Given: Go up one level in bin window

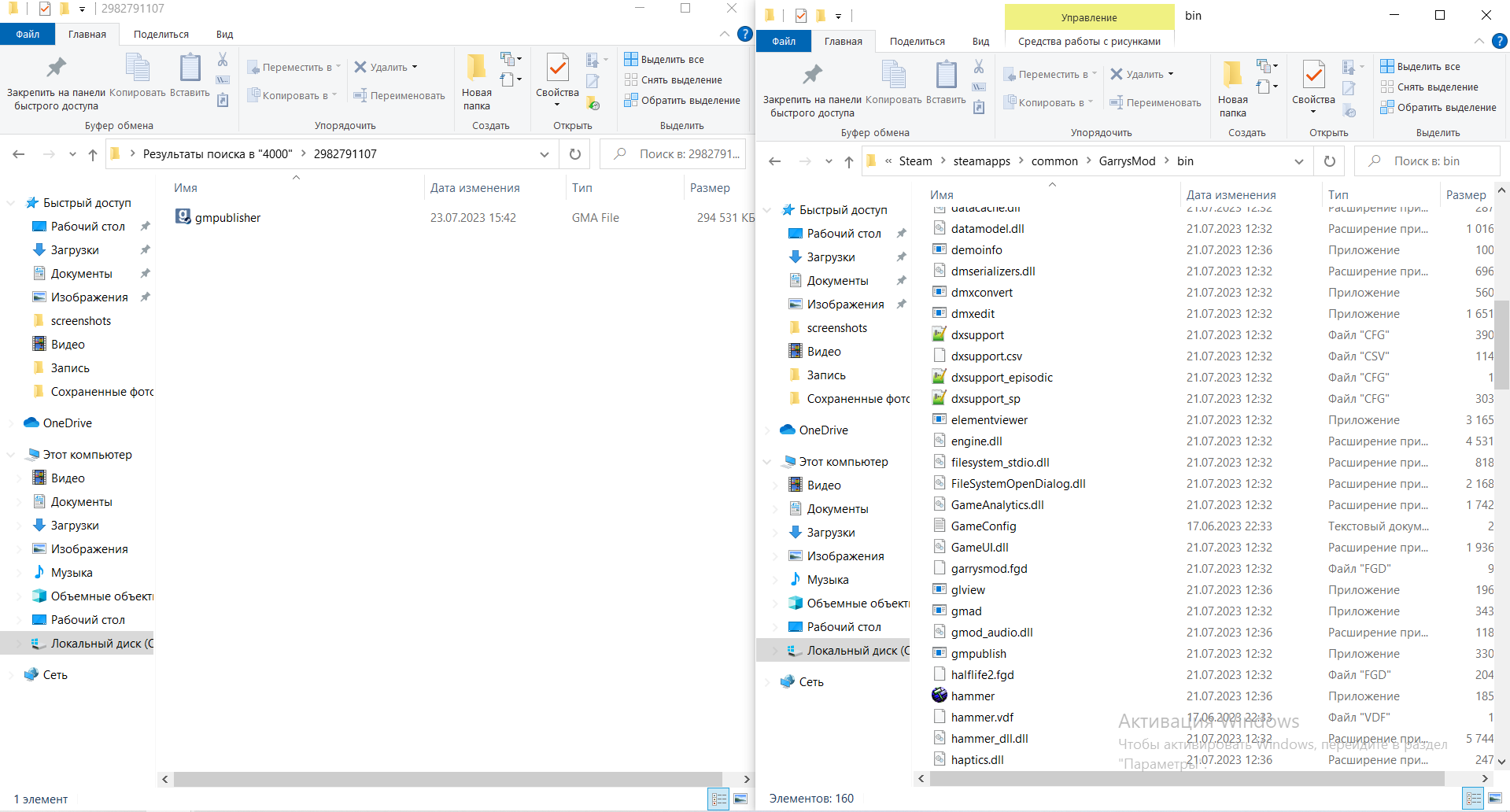Looking at the screenshot, I should coord(849,161).
